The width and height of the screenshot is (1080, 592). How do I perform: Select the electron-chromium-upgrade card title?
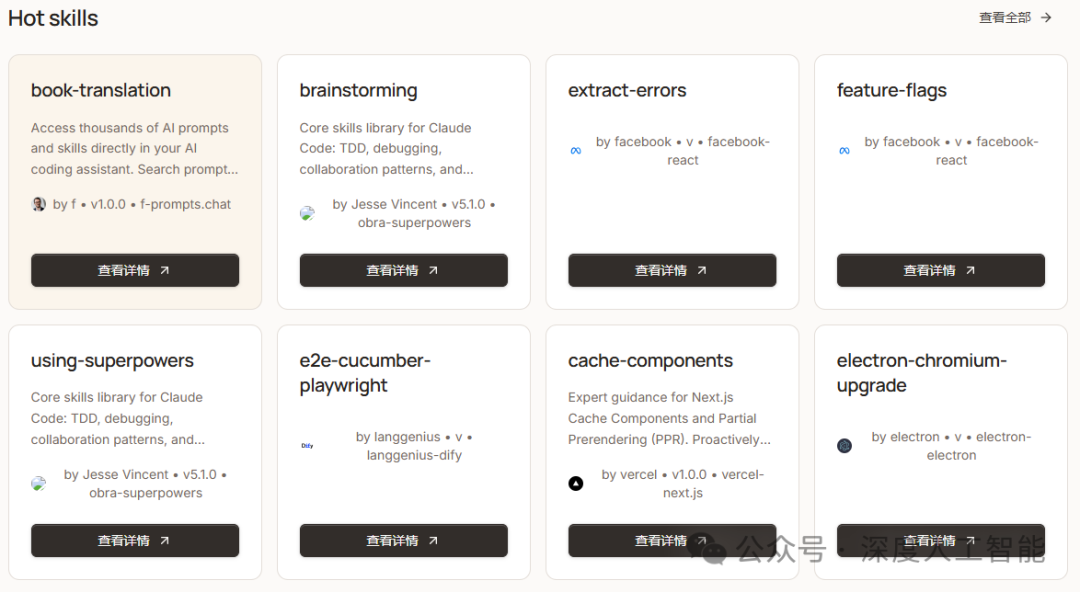[x=922, y=373]
